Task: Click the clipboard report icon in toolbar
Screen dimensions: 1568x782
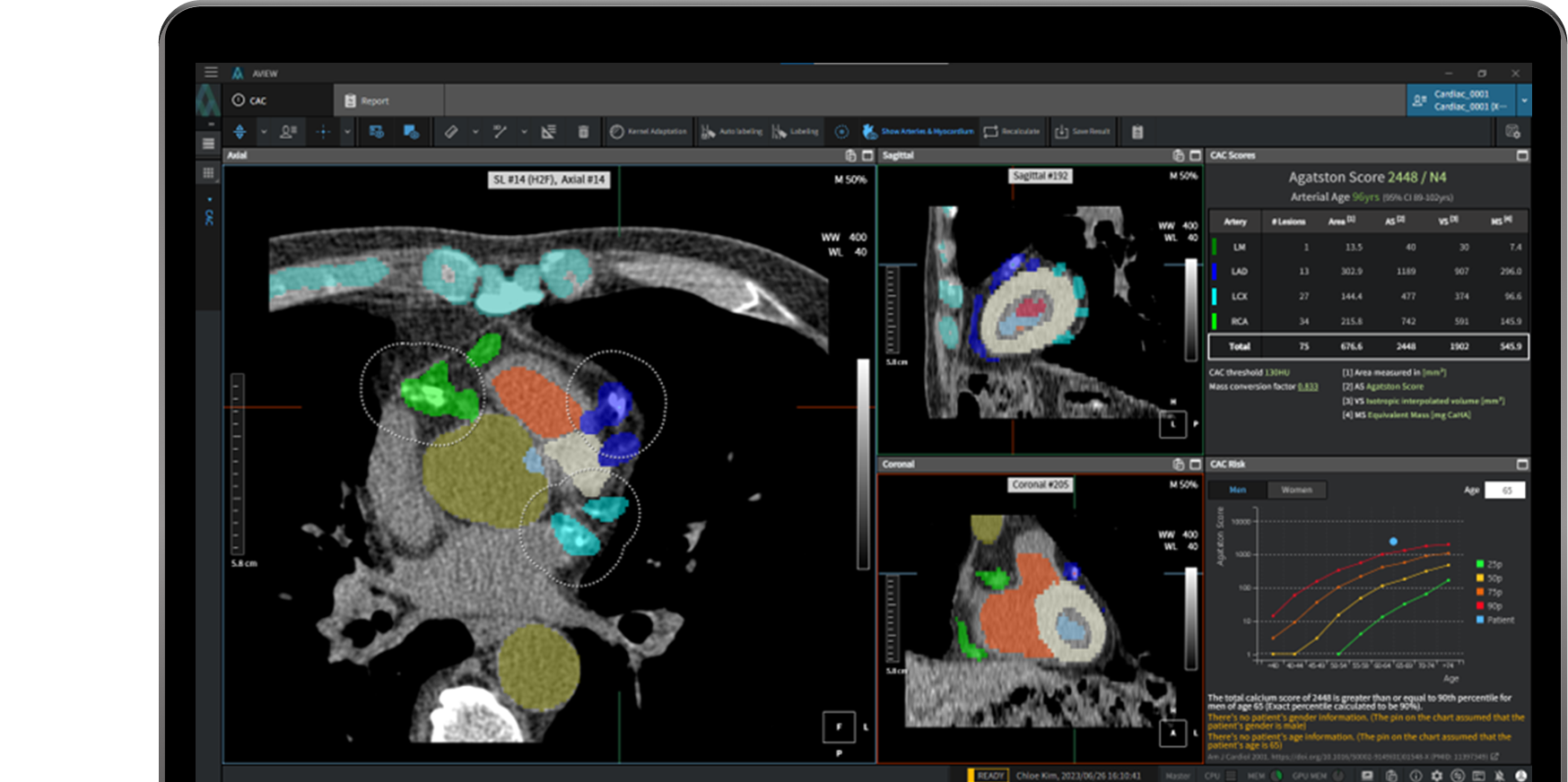Action: pyautogui.click(x=1137, y=132)
